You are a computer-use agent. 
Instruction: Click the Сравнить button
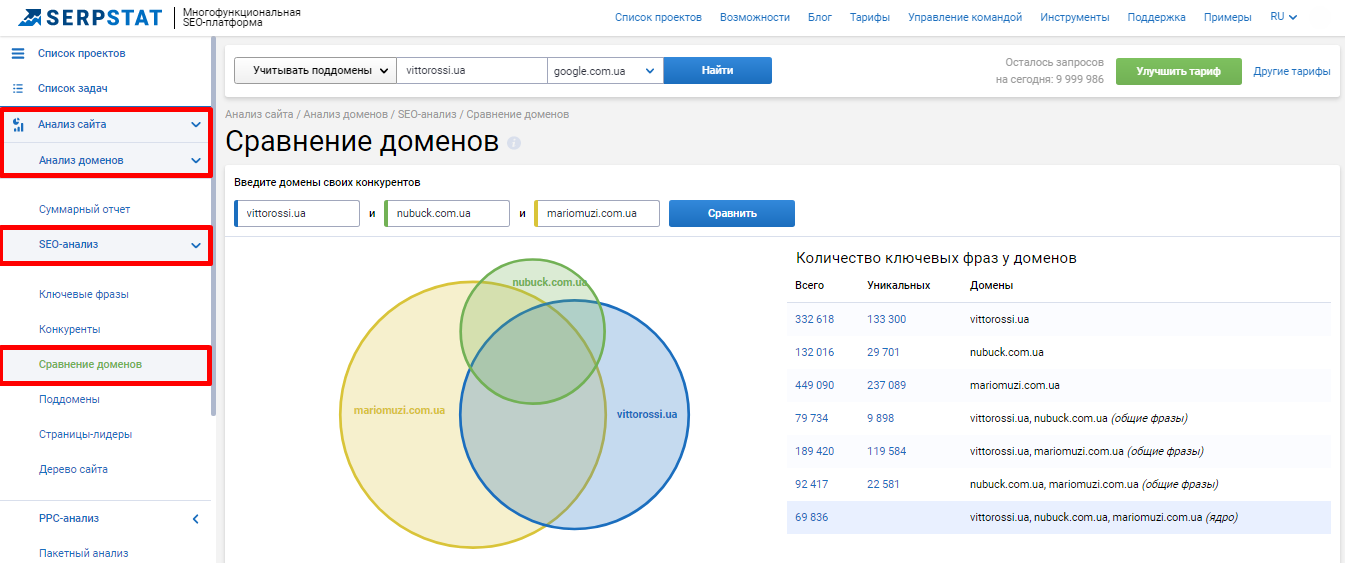point(732,213)
